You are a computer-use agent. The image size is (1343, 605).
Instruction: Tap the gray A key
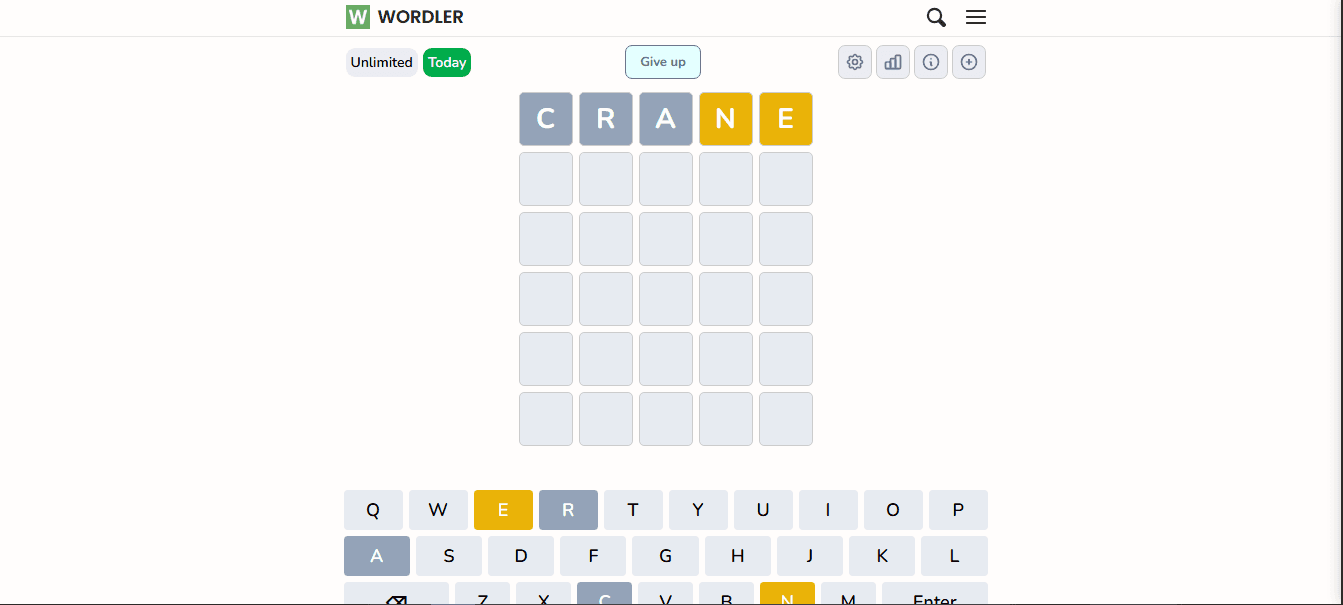pos(377,556)
